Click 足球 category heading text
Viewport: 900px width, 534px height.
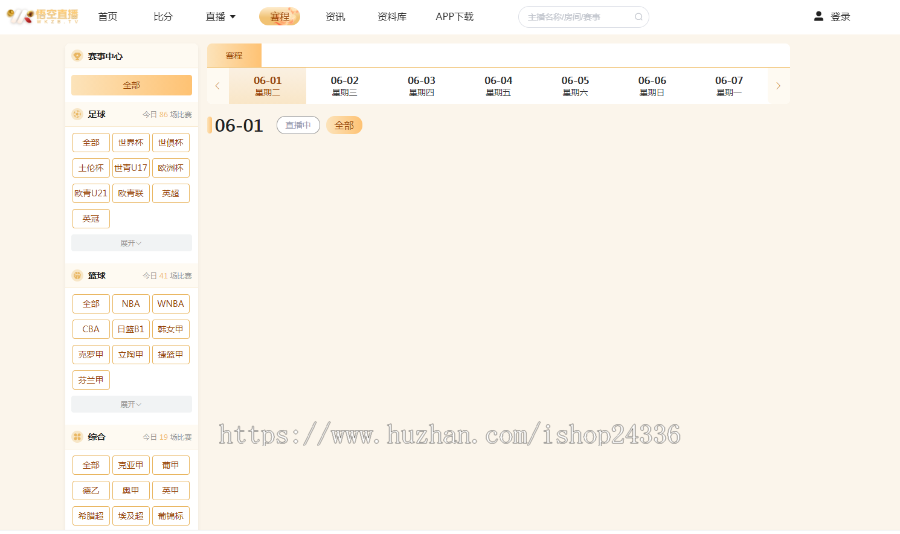click(96, 114)
